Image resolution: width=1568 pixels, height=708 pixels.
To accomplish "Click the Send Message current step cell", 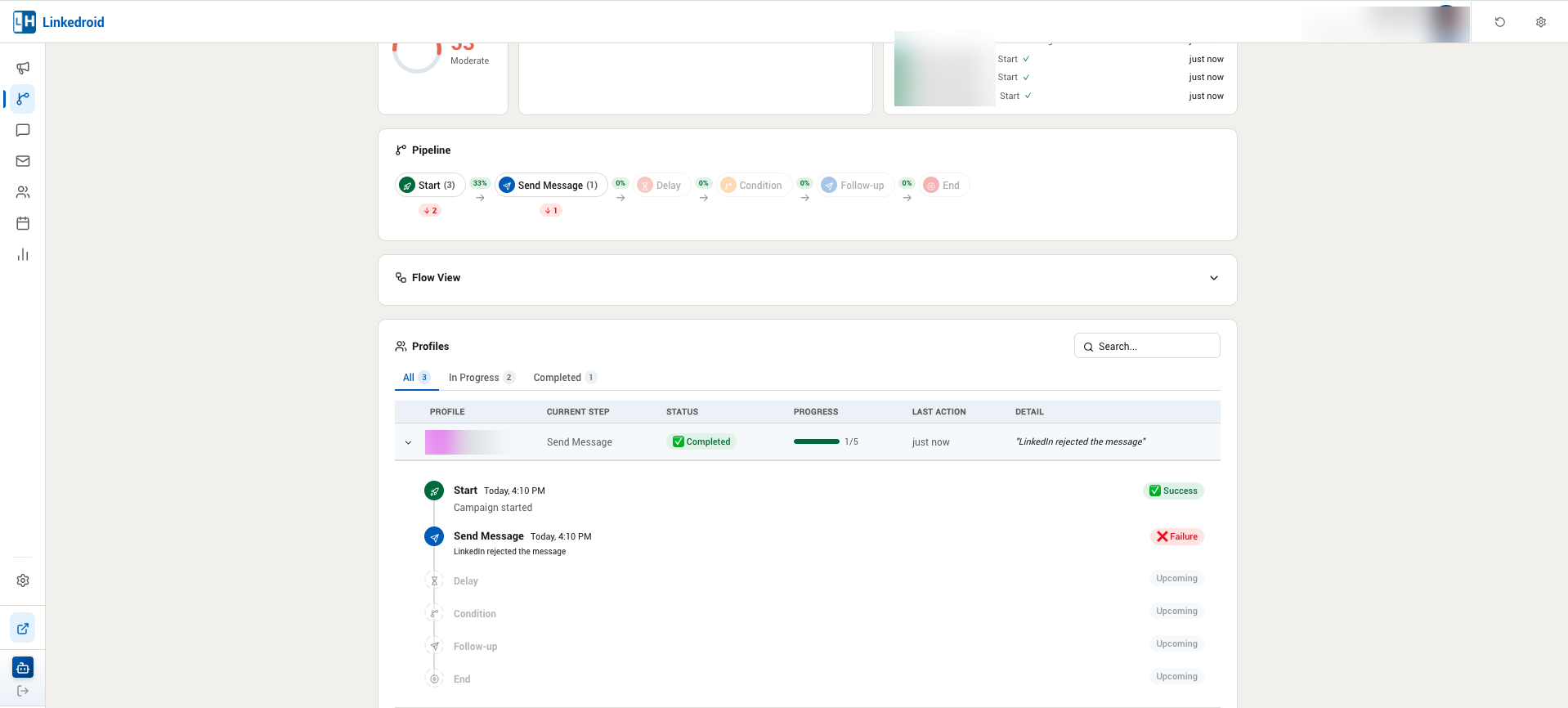I will point(580,442).
